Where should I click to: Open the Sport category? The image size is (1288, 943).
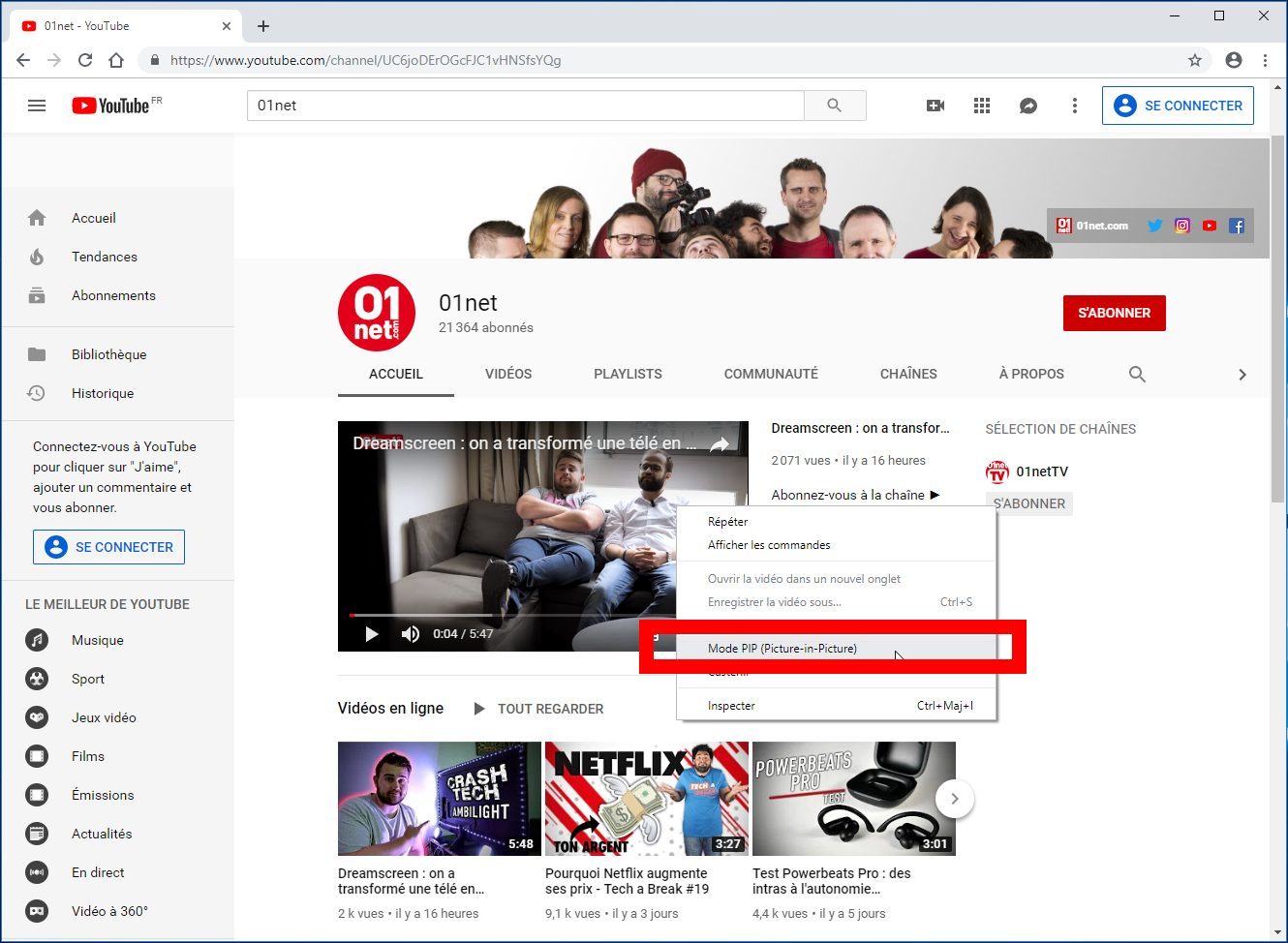tap(117, 679)
